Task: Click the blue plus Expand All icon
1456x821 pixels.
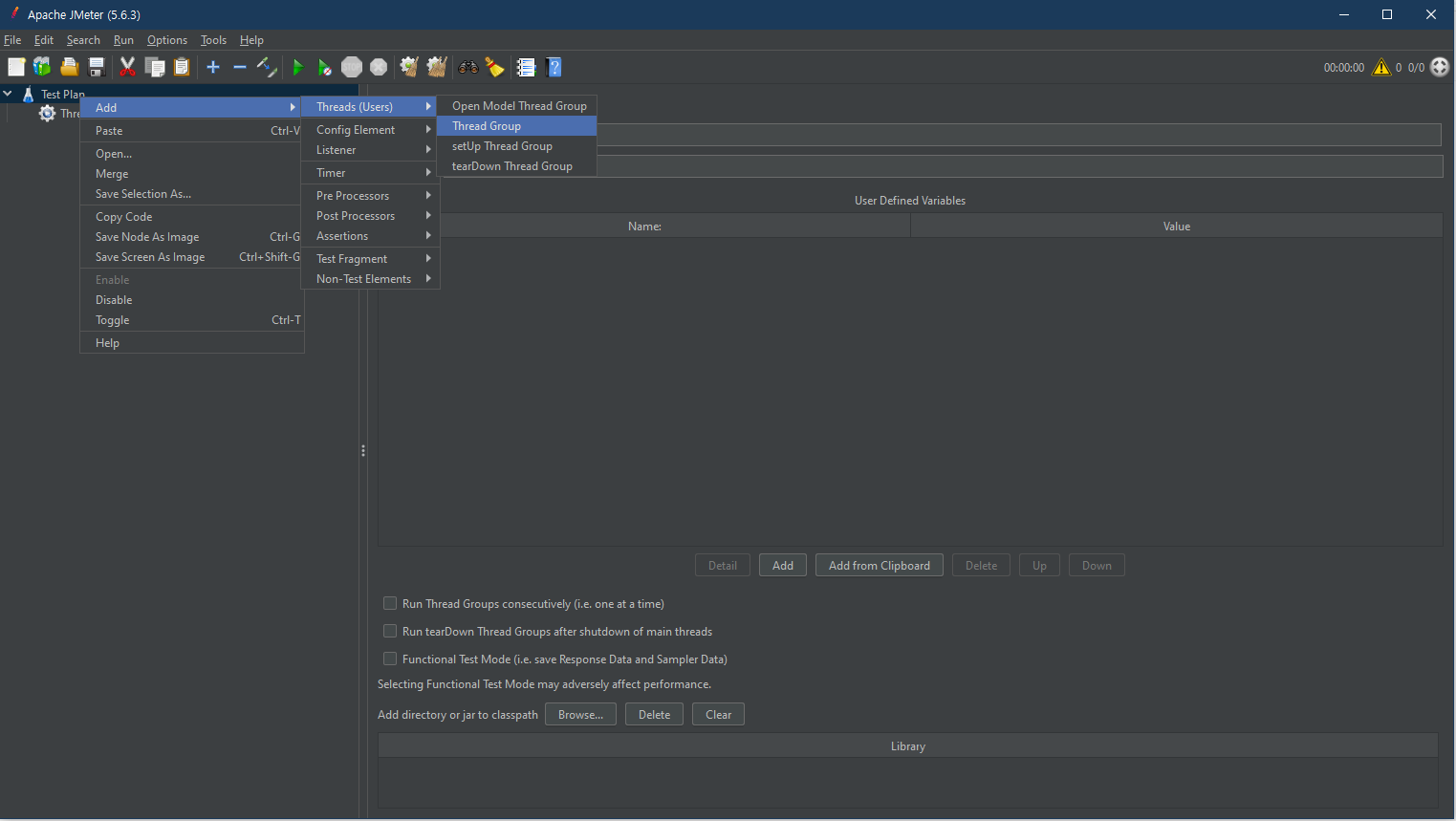Action: point(213,67)
